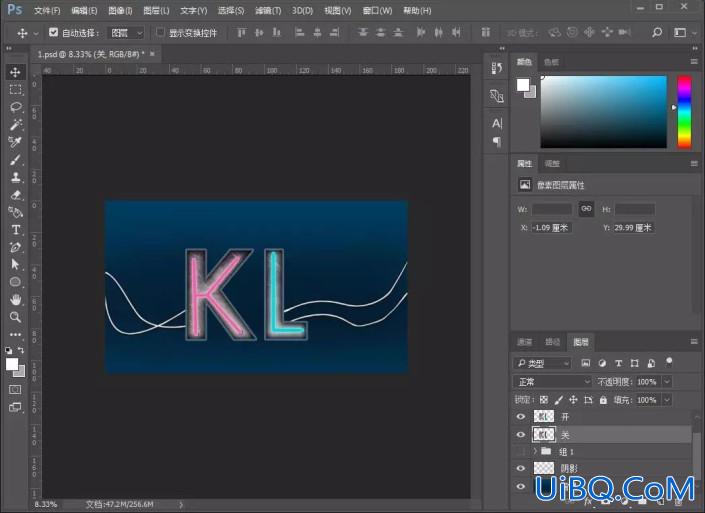Toggle Quick Mask mode icon
Viewport: 705px width, 513px height.
tap(15, 389)
